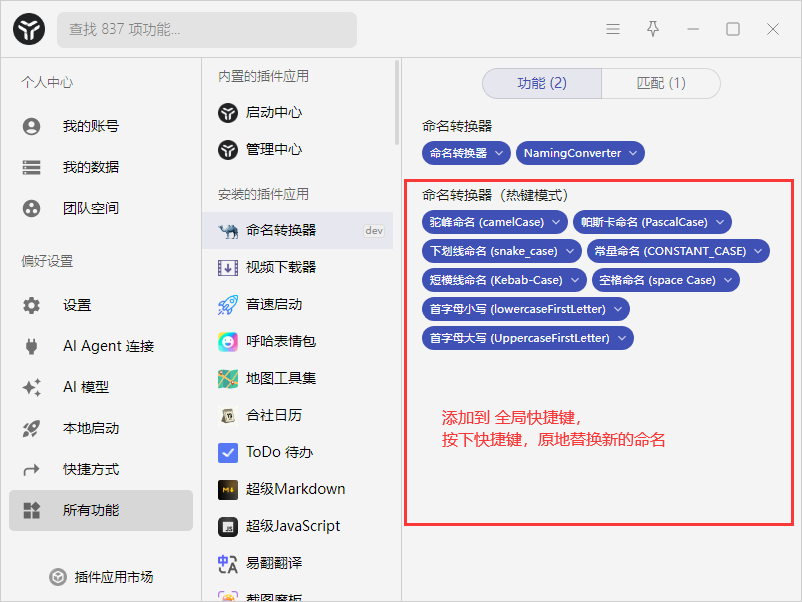The height and width of the screenshot is (602, 802).
Task: Click the 管理中心 plugin icon
Action: click(228, 150)
